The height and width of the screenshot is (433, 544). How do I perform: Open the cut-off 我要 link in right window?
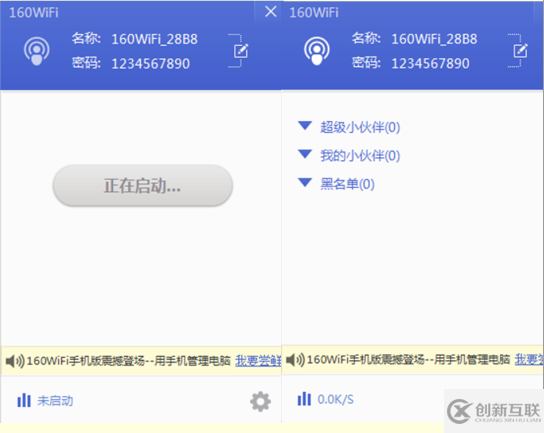pyautogui.click(x=529, y=359)
